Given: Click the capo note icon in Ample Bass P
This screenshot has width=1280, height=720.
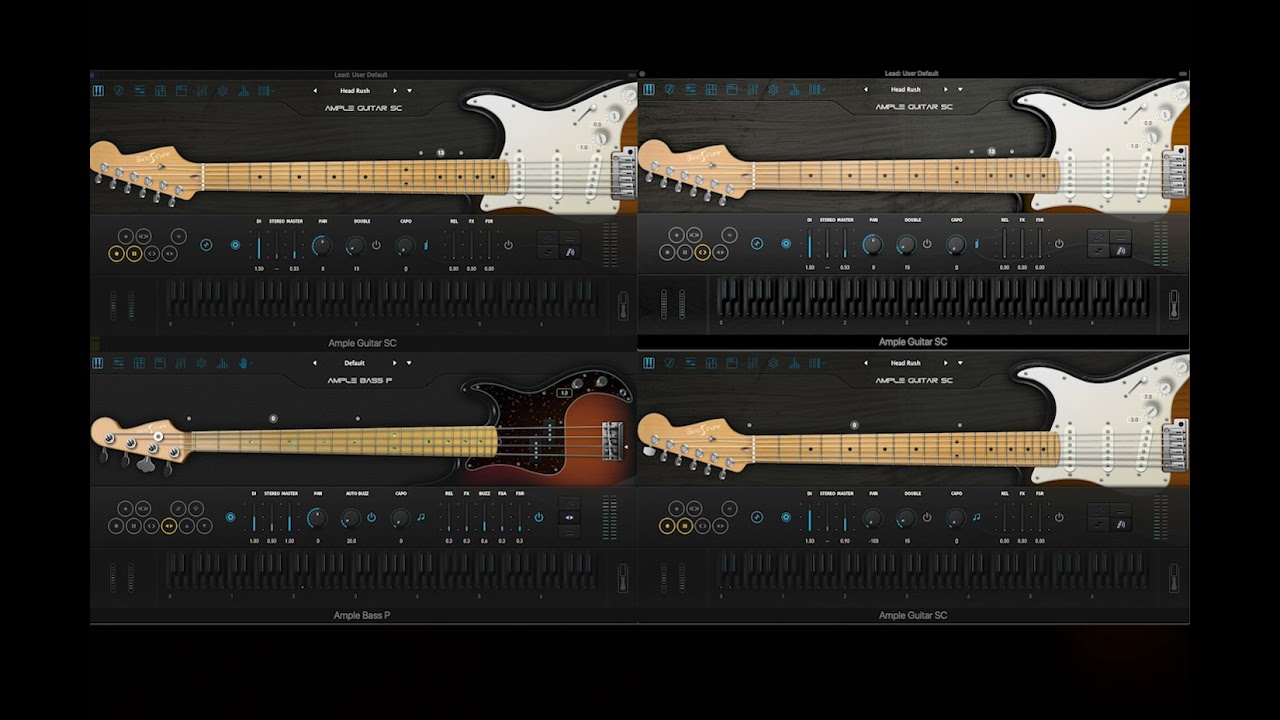Looking at the screenshot, I should [x=420, y=517].
